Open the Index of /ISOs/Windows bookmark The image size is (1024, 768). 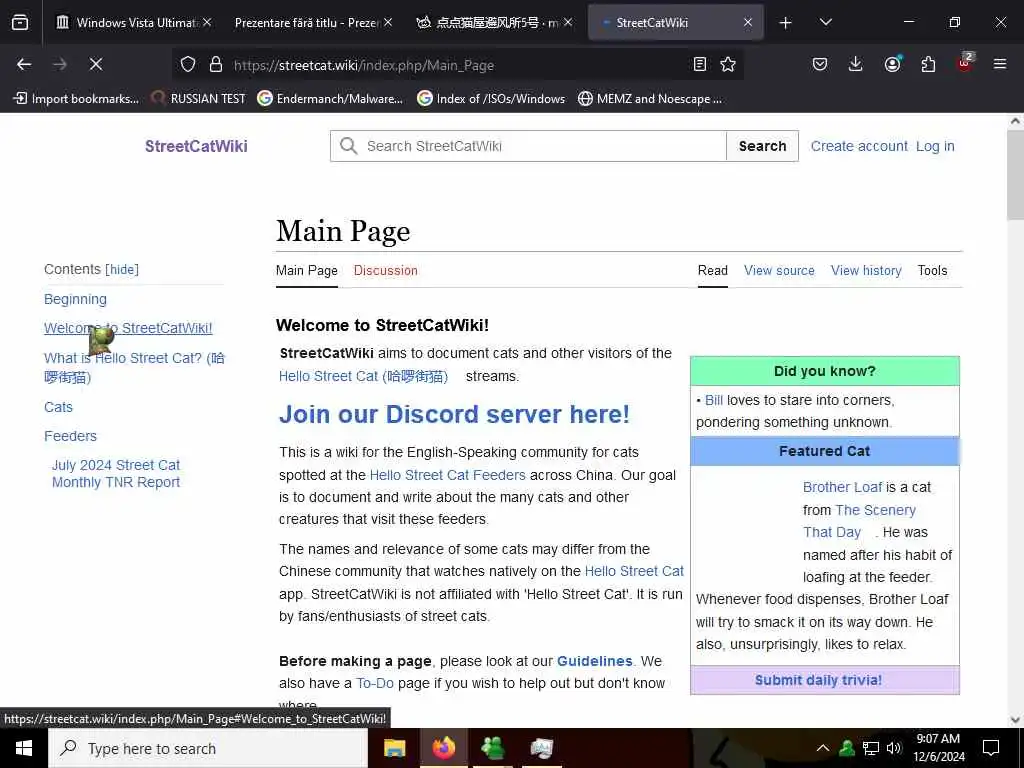[491, 99]
